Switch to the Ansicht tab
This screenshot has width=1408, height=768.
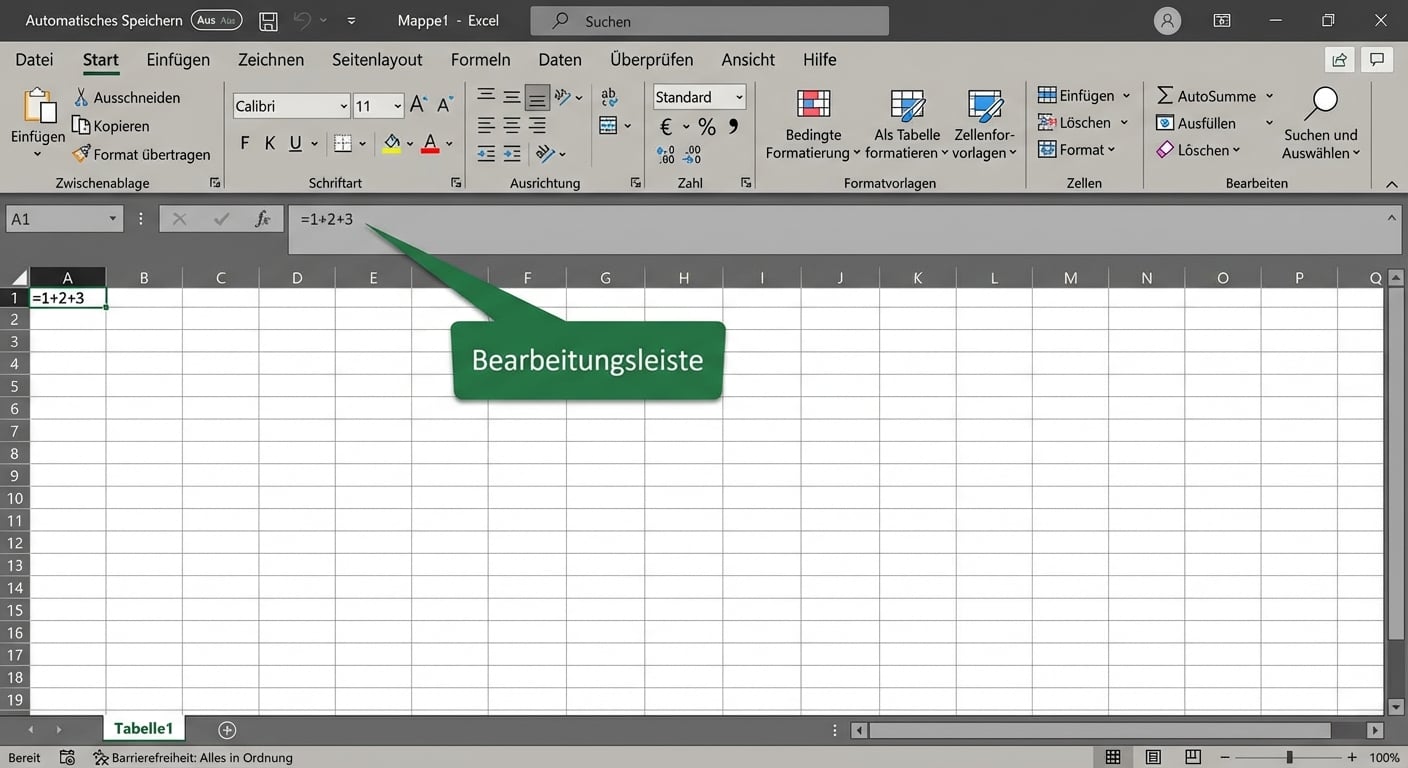click(748, 59)
